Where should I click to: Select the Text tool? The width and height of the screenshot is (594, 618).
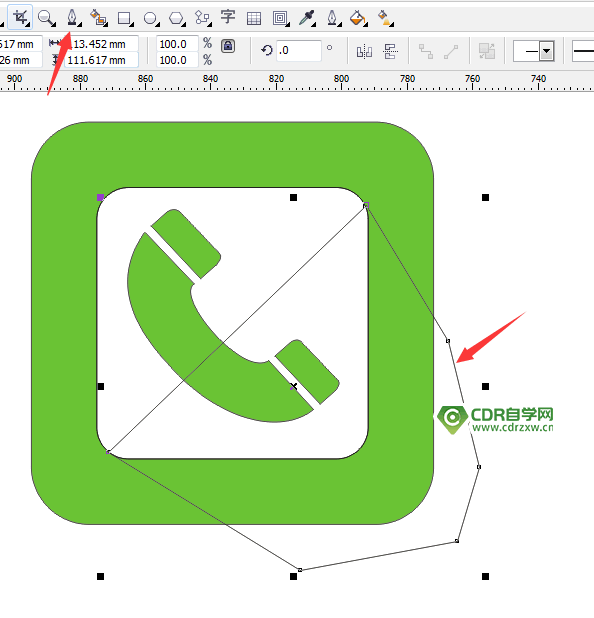click(x=227, y=17)
